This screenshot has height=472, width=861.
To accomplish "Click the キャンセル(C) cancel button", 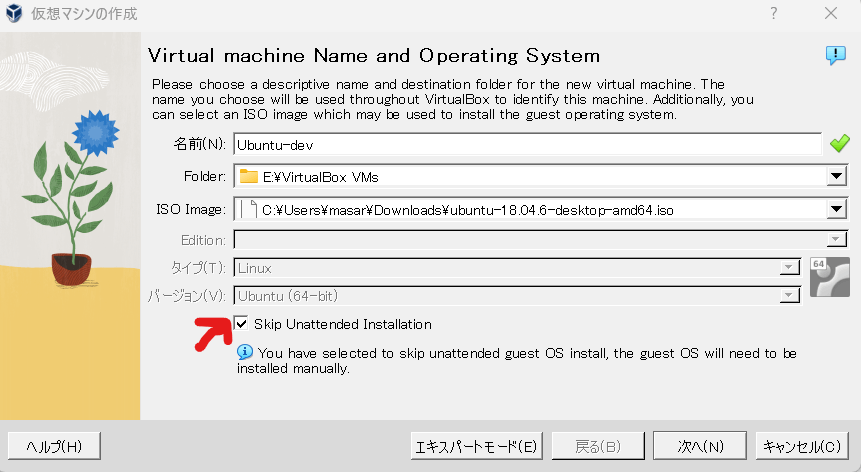I will (802, 446).
